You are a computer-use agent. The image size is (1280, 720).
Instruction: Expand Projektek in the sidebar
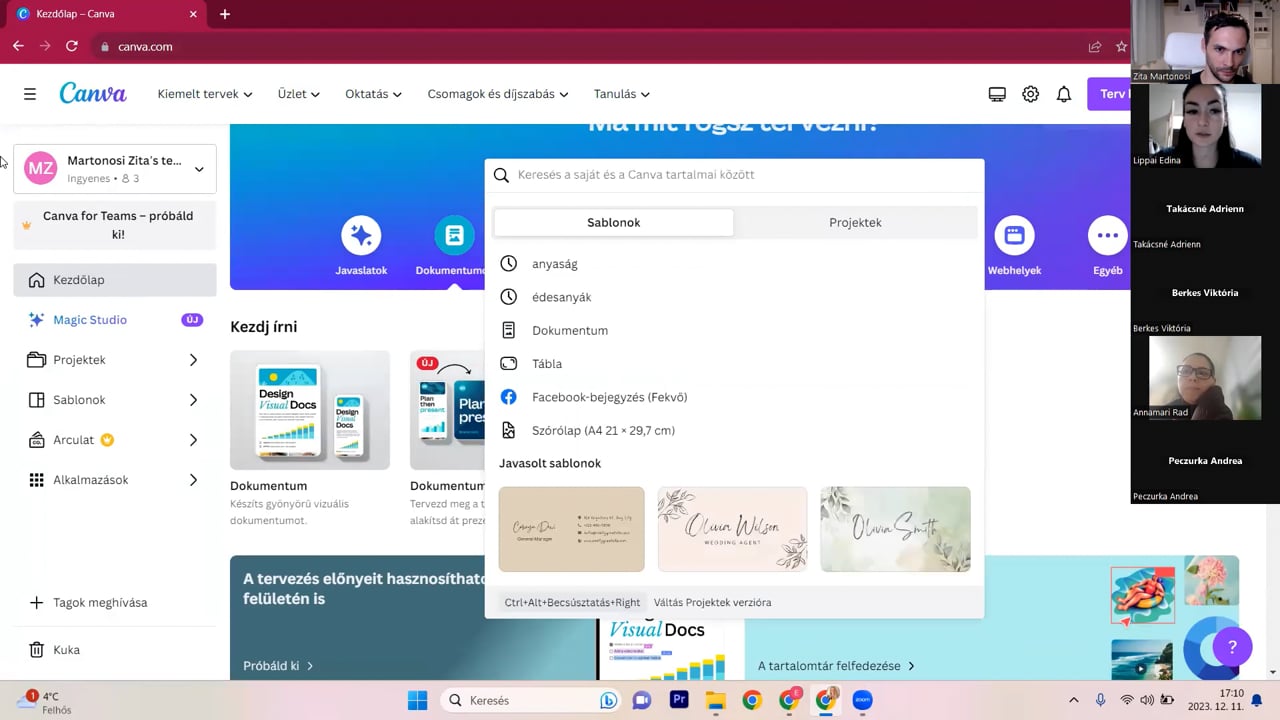coord(193,360)
